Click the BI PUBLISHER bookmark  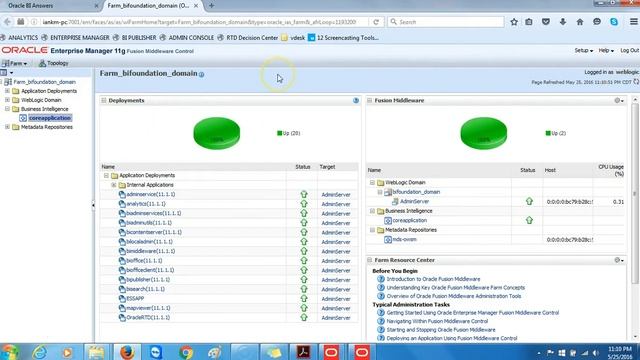135,38
